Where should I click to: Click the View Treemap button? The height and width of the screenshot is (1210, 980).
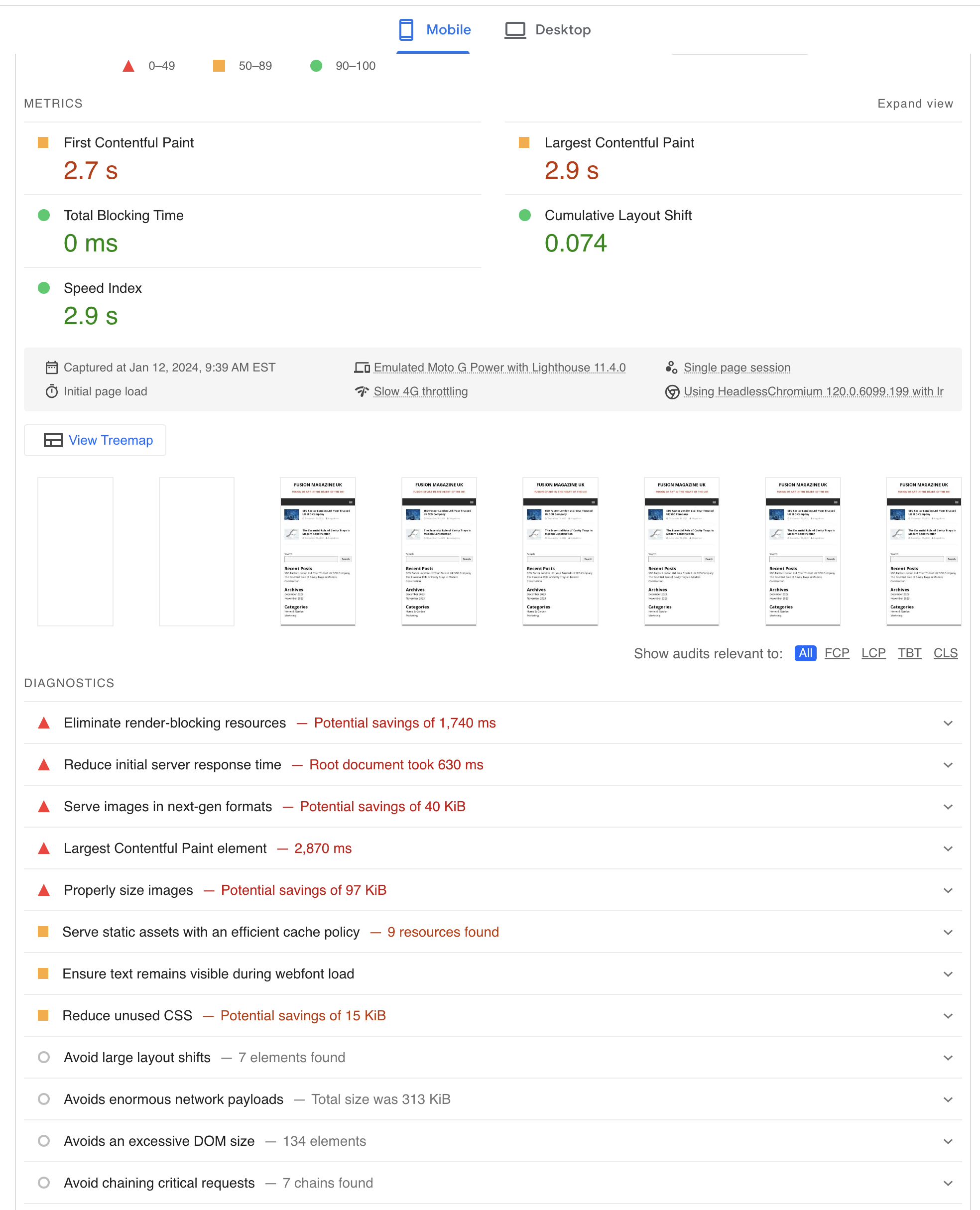point(95,440)
